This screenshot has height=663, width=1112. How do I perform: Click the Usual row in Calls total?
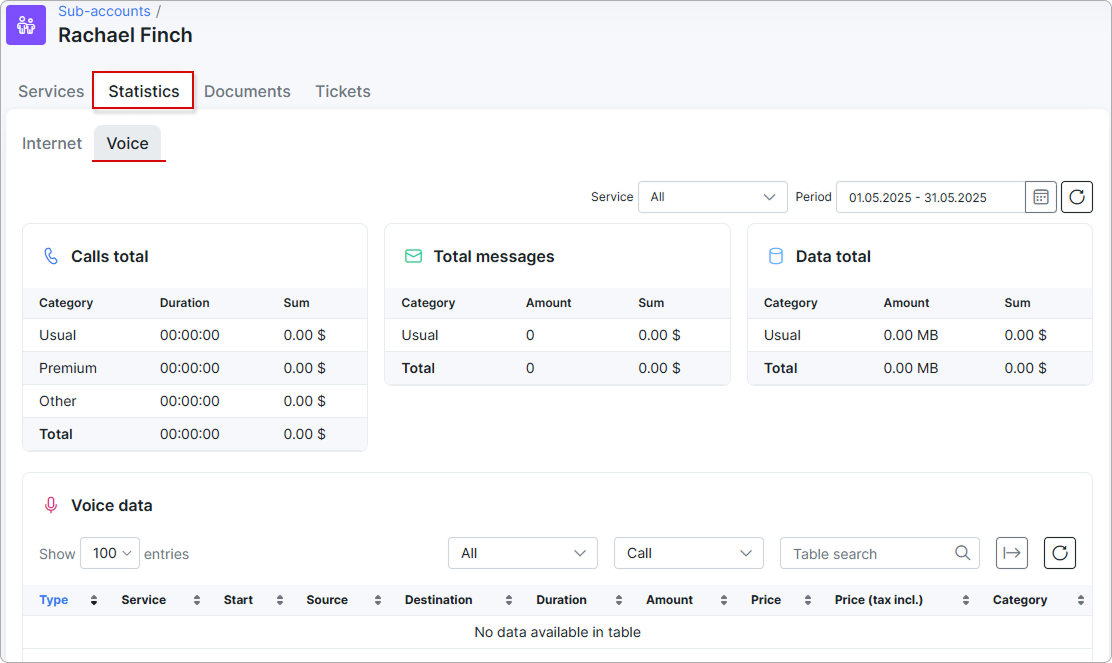pos(195,335)
